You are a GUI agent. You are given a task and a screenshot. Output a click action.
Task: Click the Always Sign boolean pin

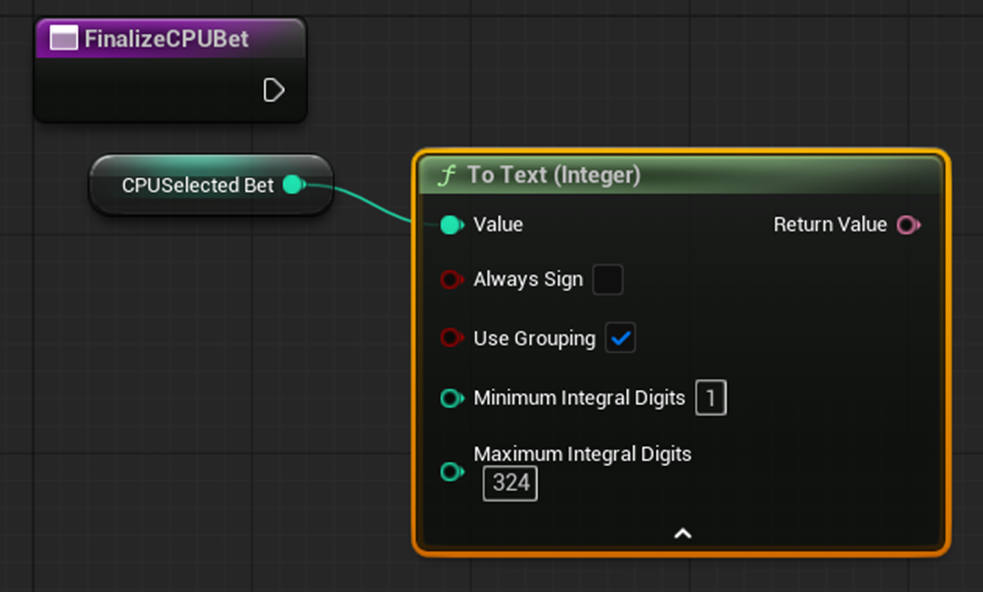click(x=451, y=280)
